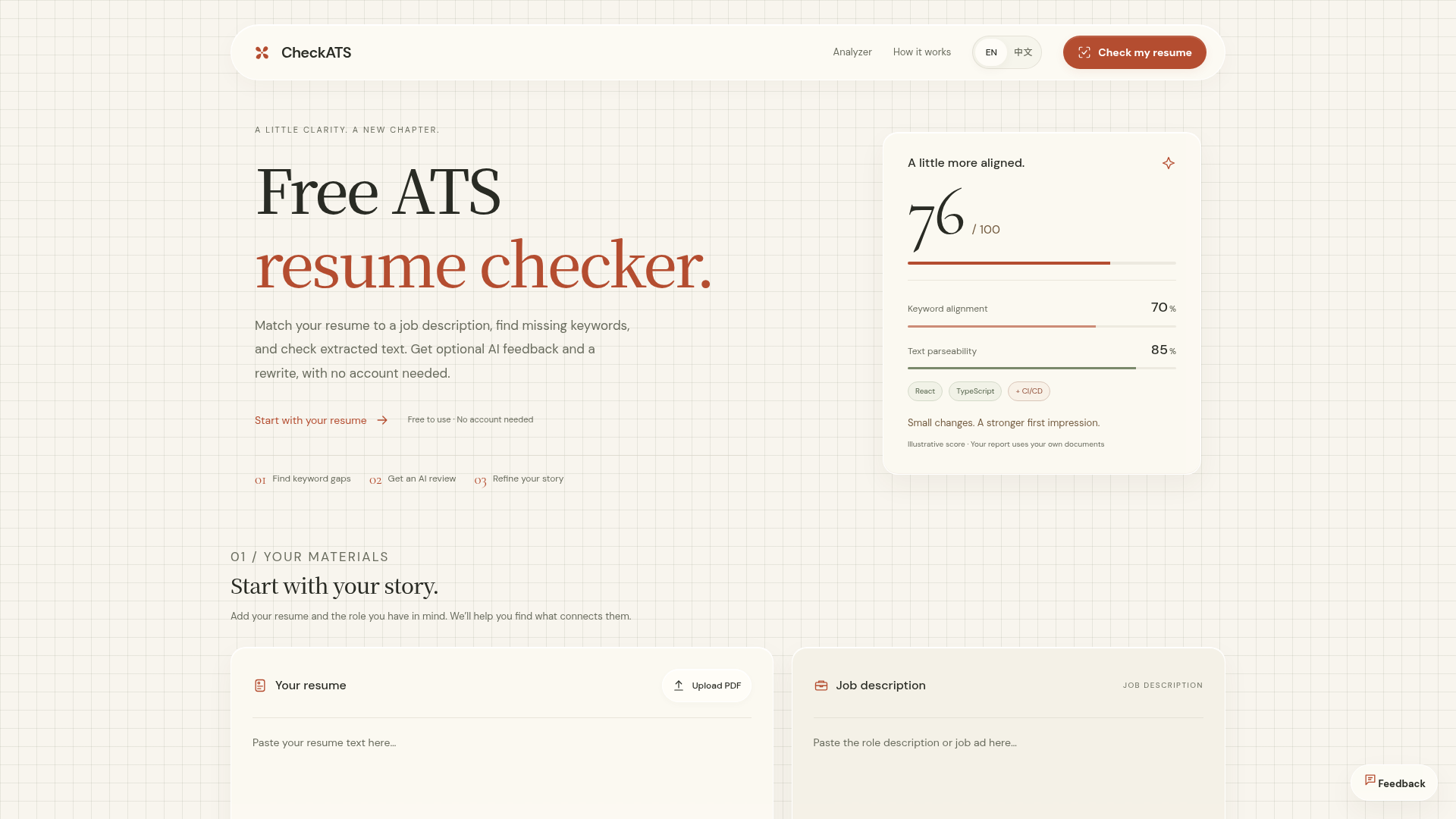Image resolution: width=1456 pixels, height=819 pixels.
Task: Click the overall score progress bar
Action: pyautogui.click(x=1042, y=263)
